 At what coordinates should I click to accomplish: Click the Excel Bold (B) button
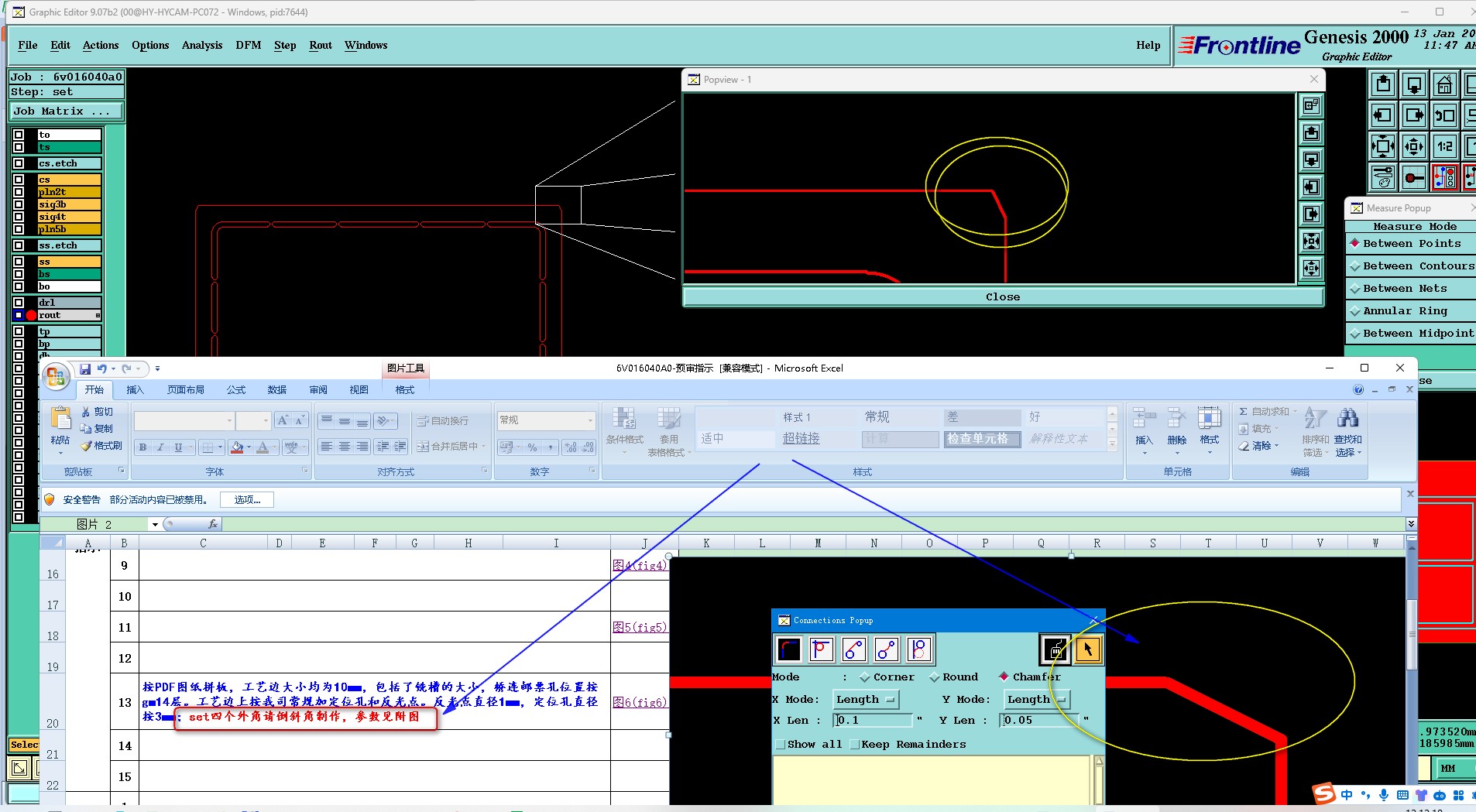pyautogui.click(x=142, y=447)
